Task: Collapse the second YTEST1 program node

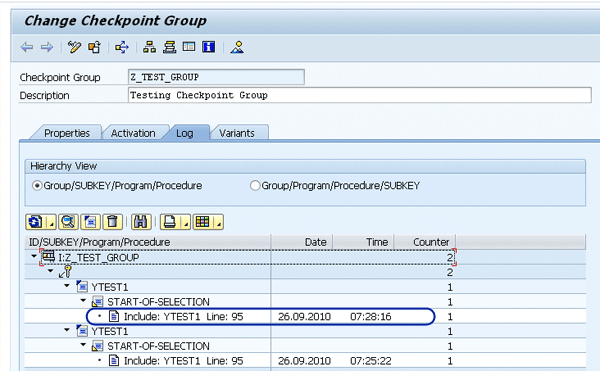Action: pos(67,330)
